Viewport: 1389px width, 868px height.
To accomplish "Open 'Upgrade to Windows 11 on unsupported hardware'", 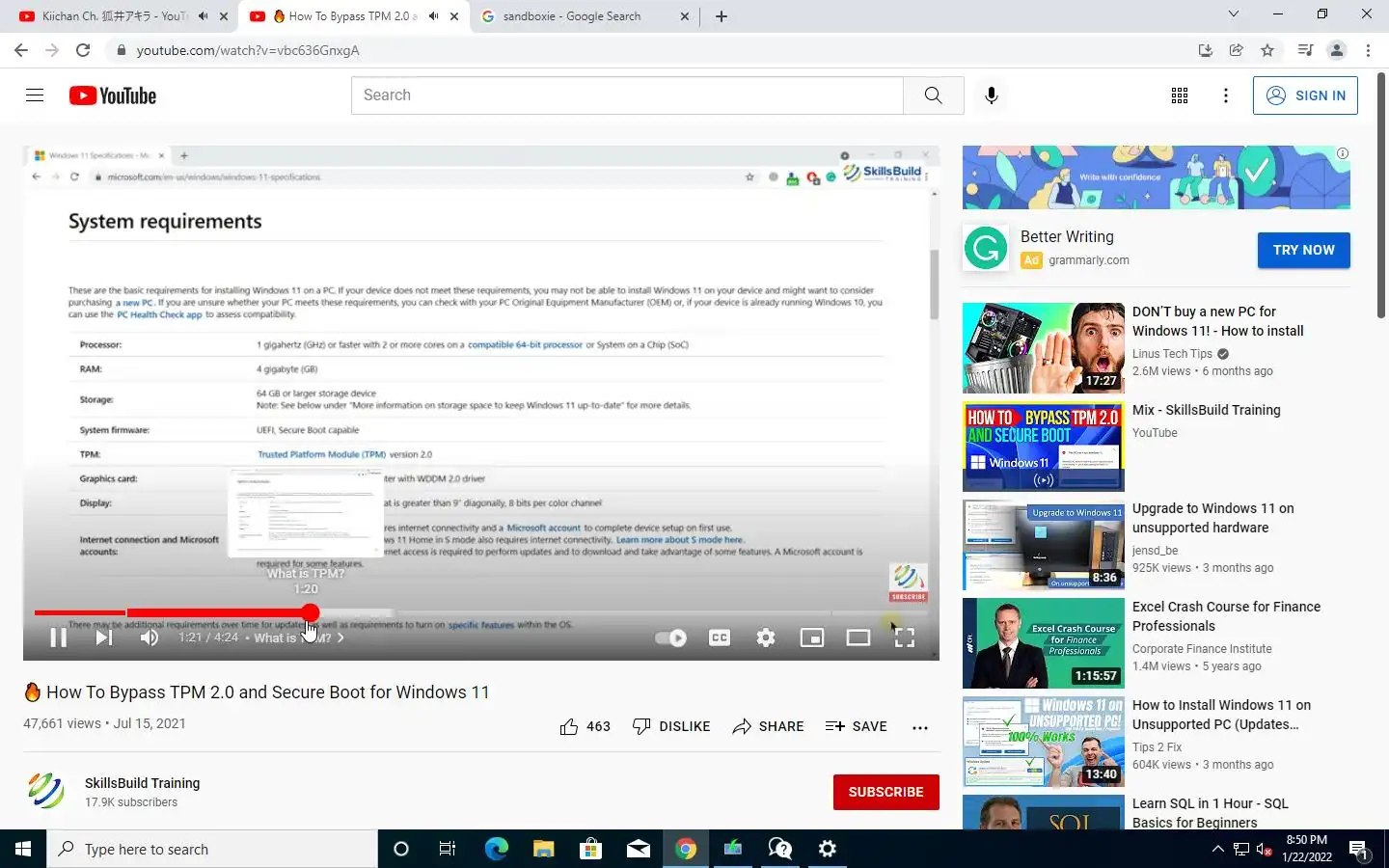I will [1213, 518].
